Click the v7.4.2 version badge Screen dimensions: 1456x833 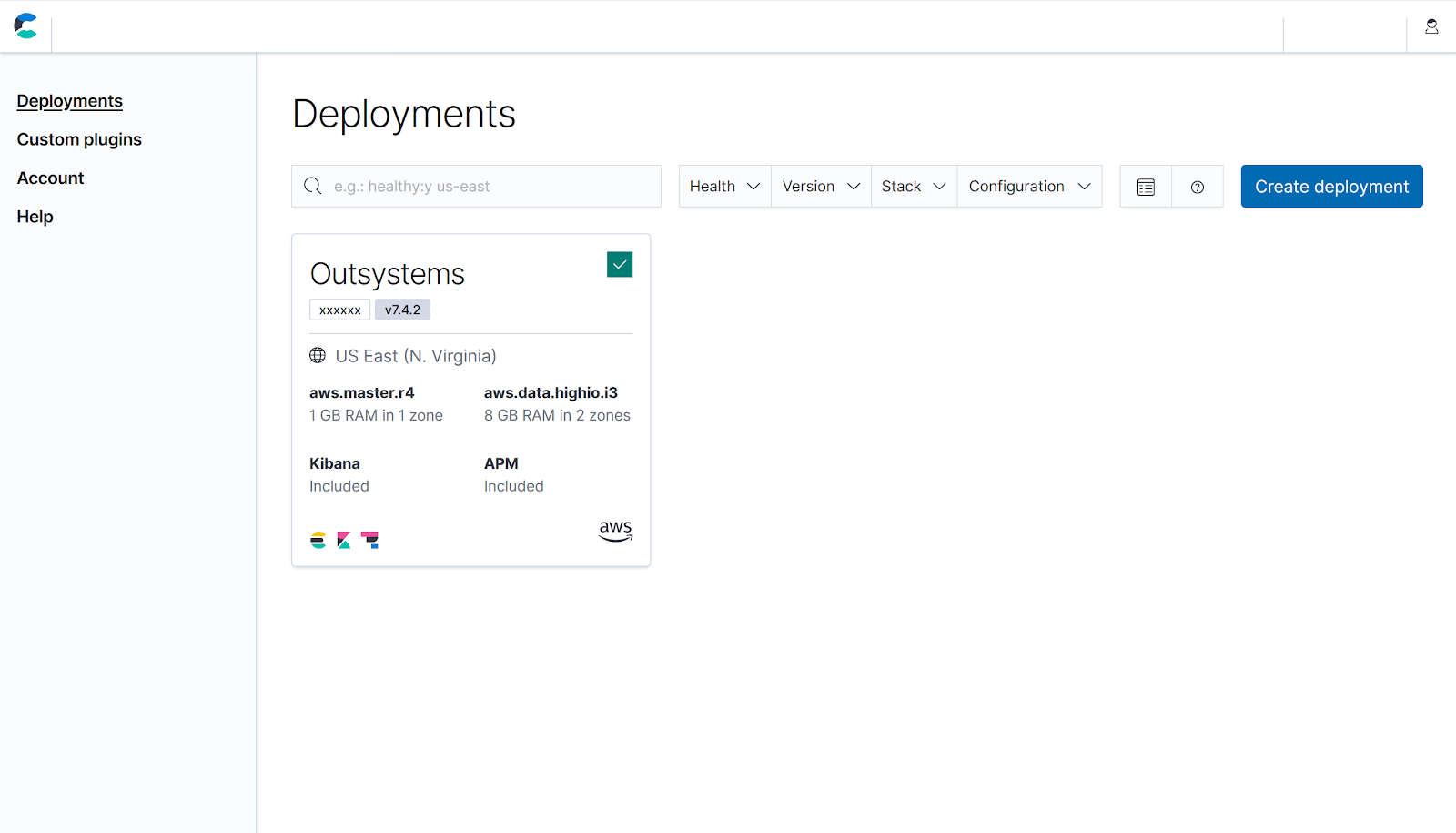(402, 310)
